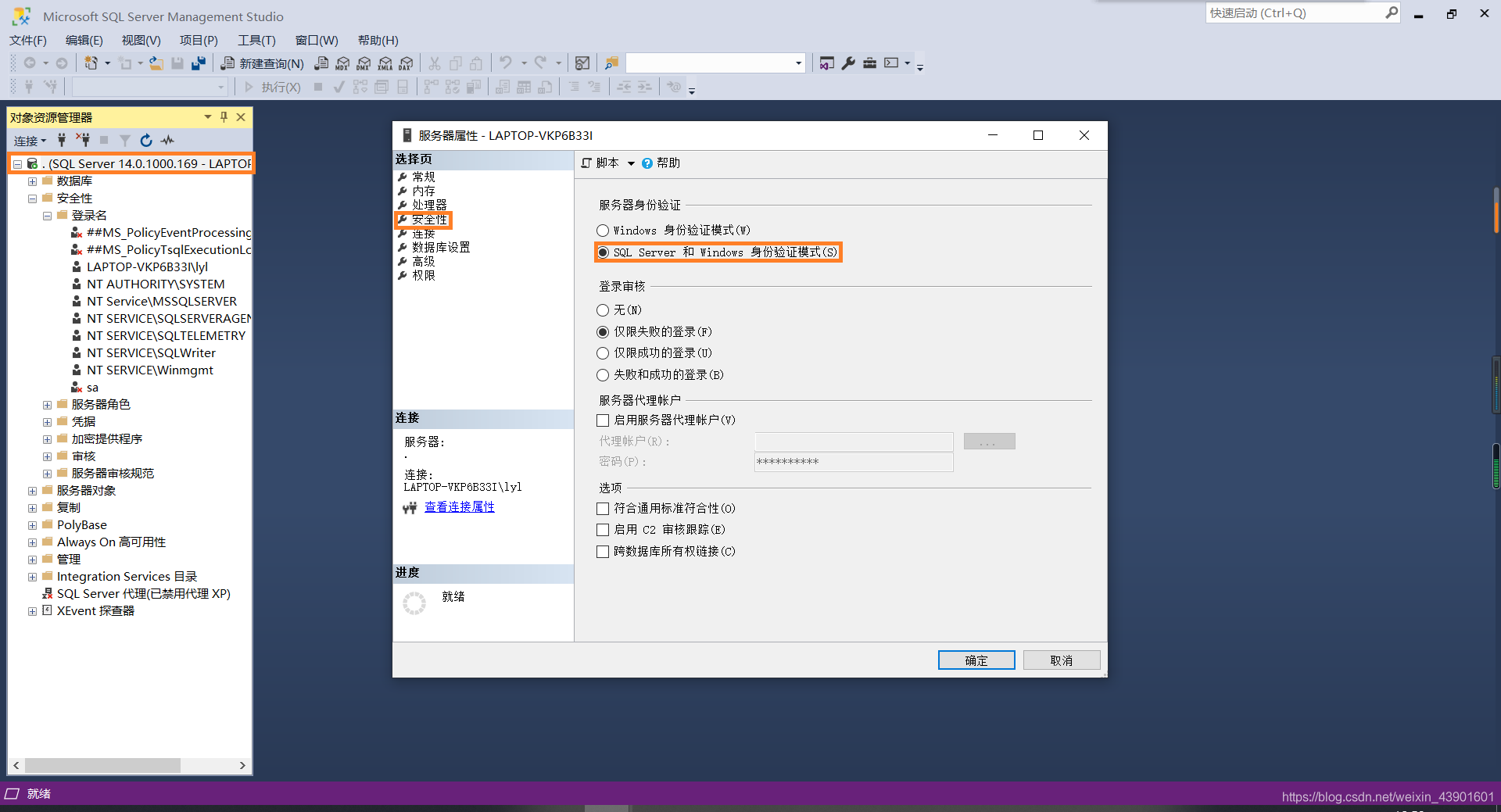Screen dimensions: 1501x812
Task: Open the solution configurations combo box dropdown
Action: (x=798, y=63)
